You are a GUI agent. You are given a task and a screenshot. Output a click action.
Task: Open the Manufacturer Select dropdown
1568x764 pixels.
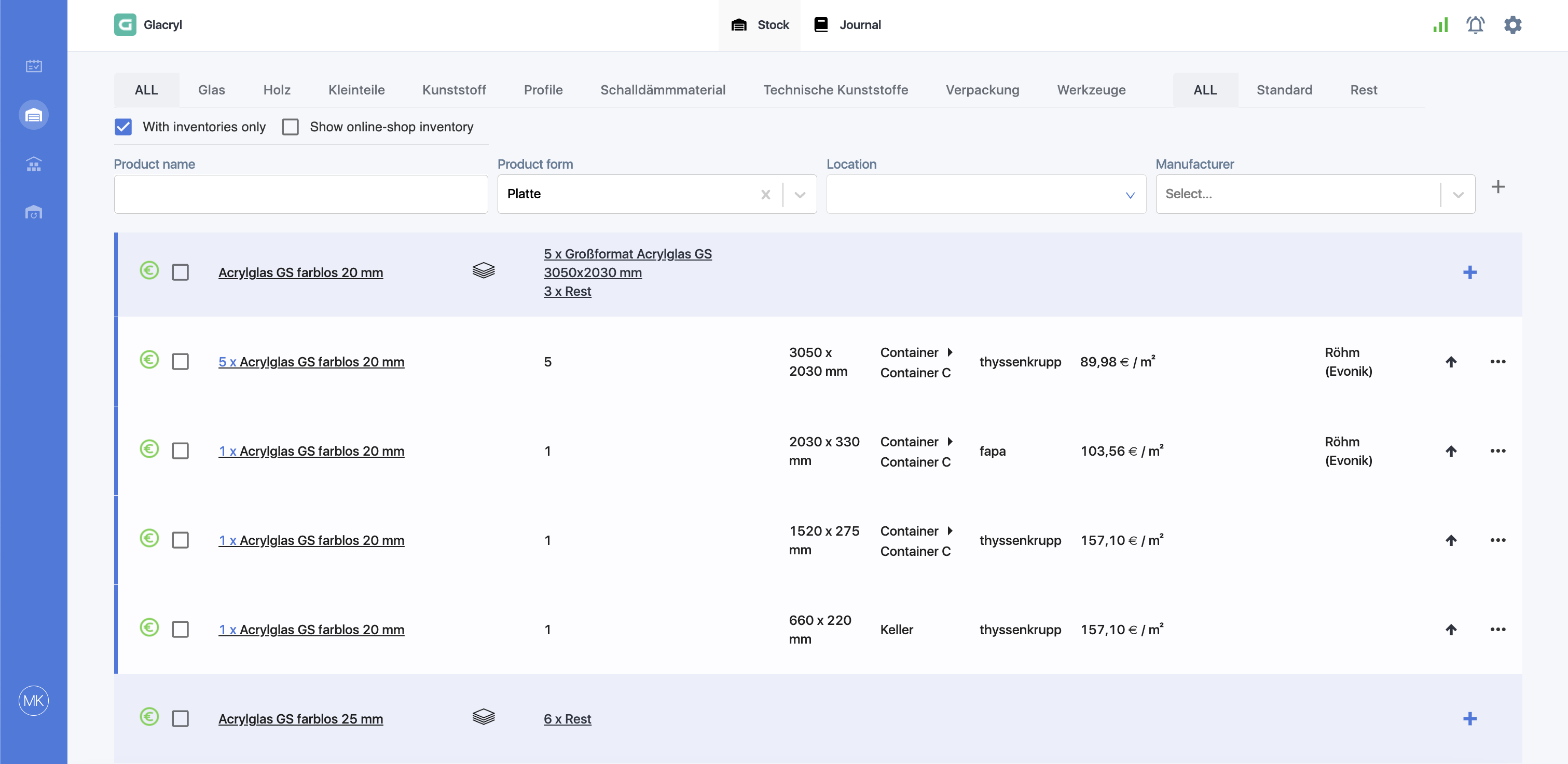[x=1315, y=194]
